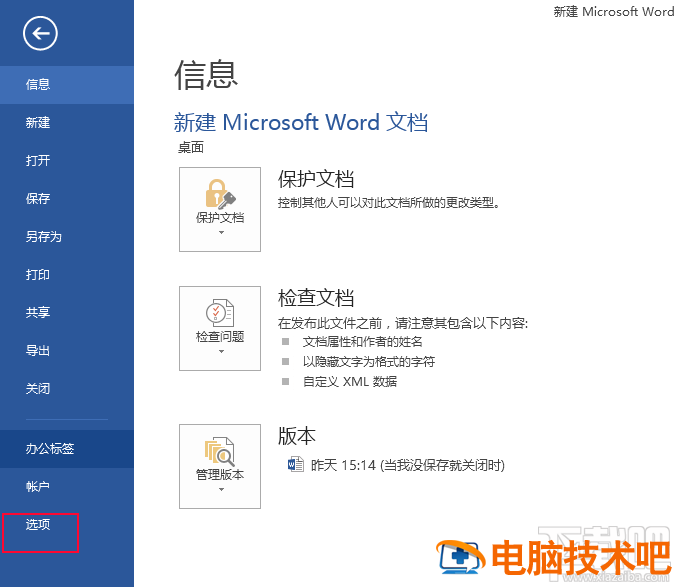The width and height of the screenshot is (678, 587).
Task: Click the 版本 section heading
Action: [297, 436]
